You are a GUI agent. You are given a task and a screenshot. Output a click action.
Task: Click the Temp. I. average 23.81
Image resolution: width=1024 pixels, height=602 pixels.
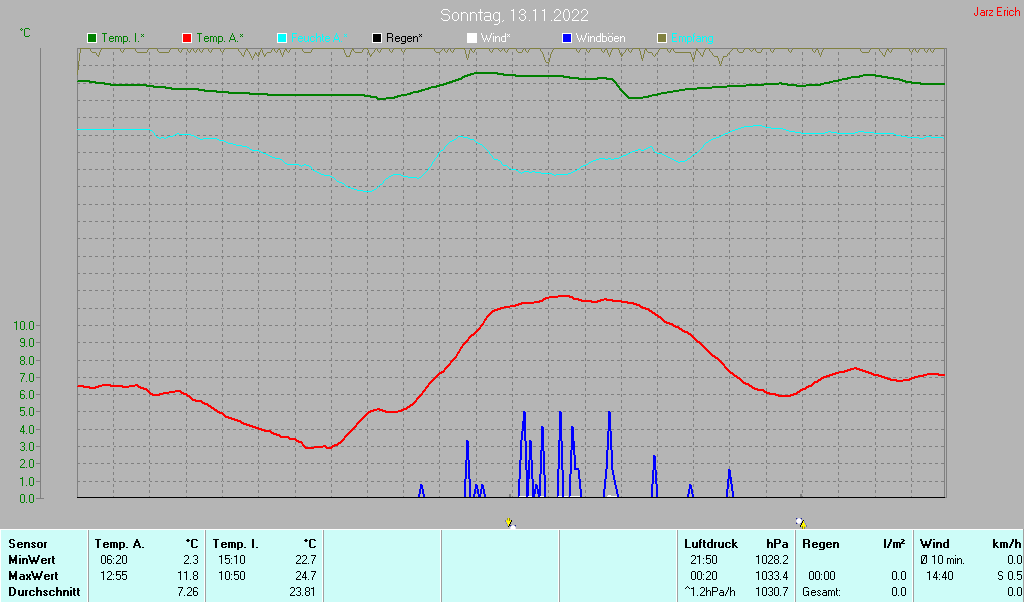tap(303, 592)
